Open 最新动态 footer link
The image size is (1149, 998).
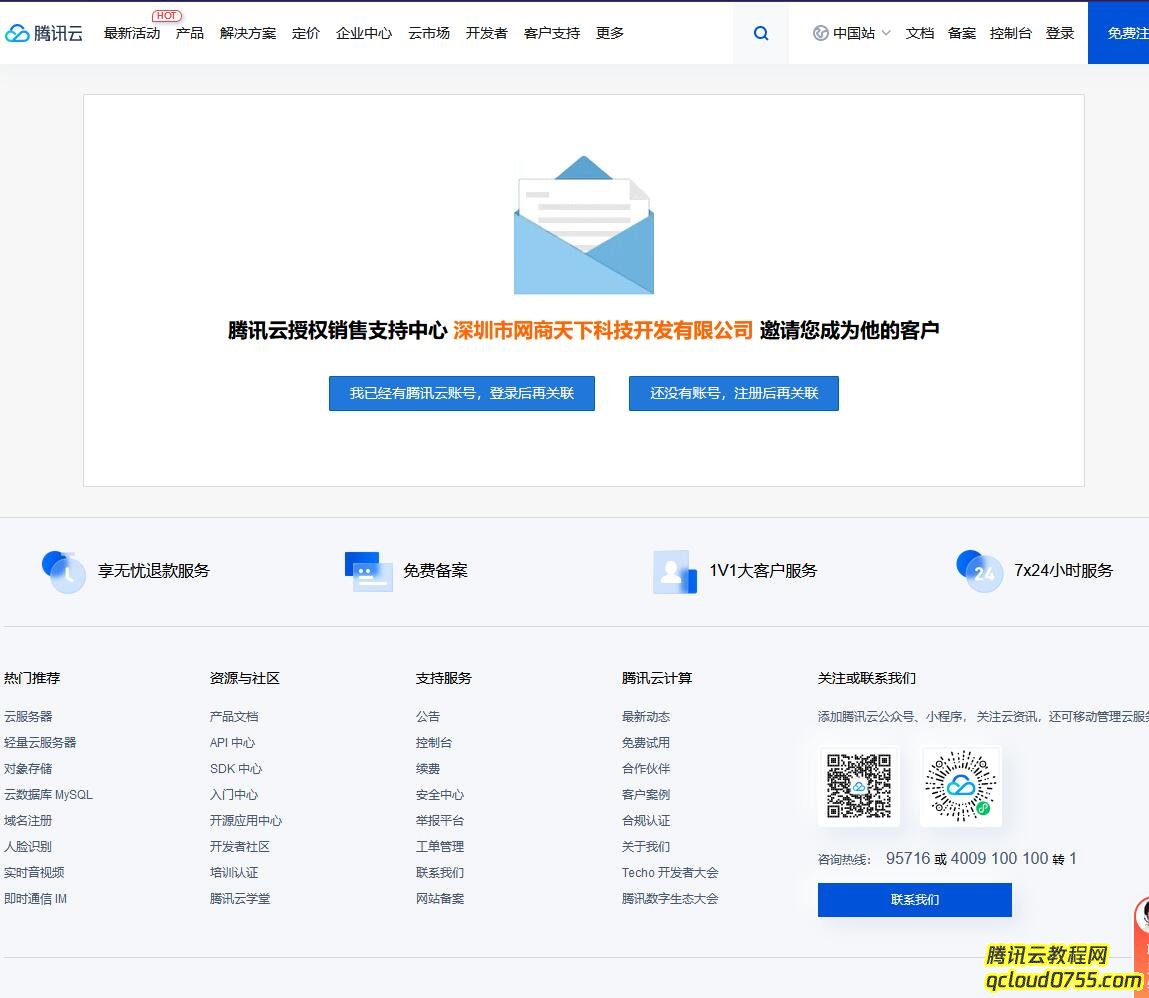646,717
